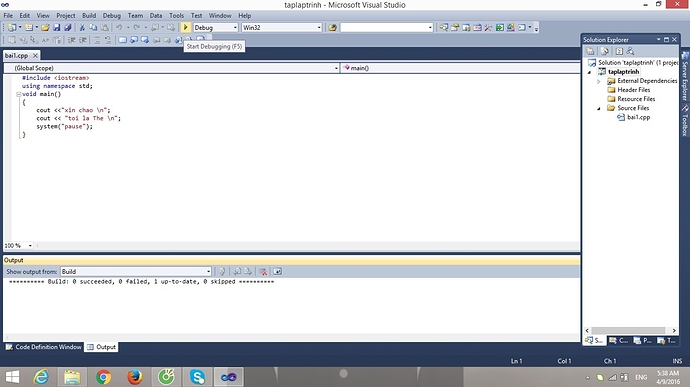Click the Open File folder icon
Screen dimensions: 690x387
point(45,27)
